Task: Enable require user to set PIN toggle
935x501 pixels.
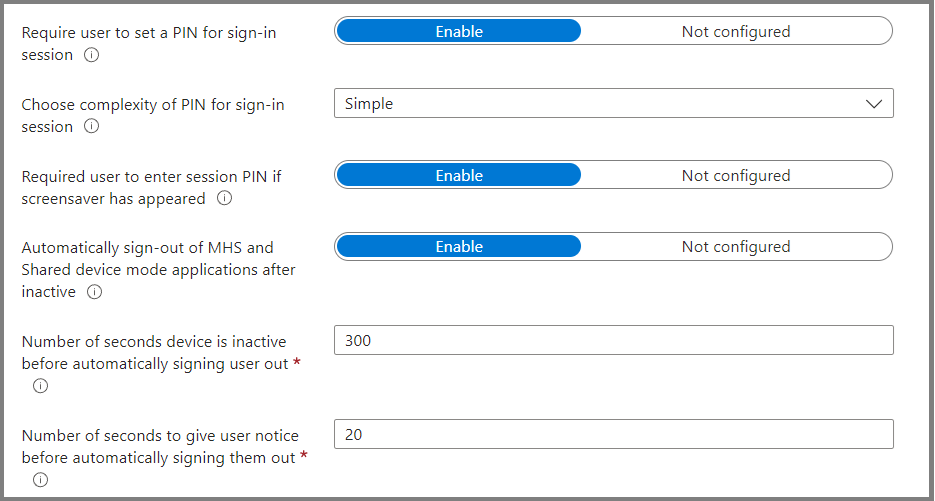Action: [459, 31]
